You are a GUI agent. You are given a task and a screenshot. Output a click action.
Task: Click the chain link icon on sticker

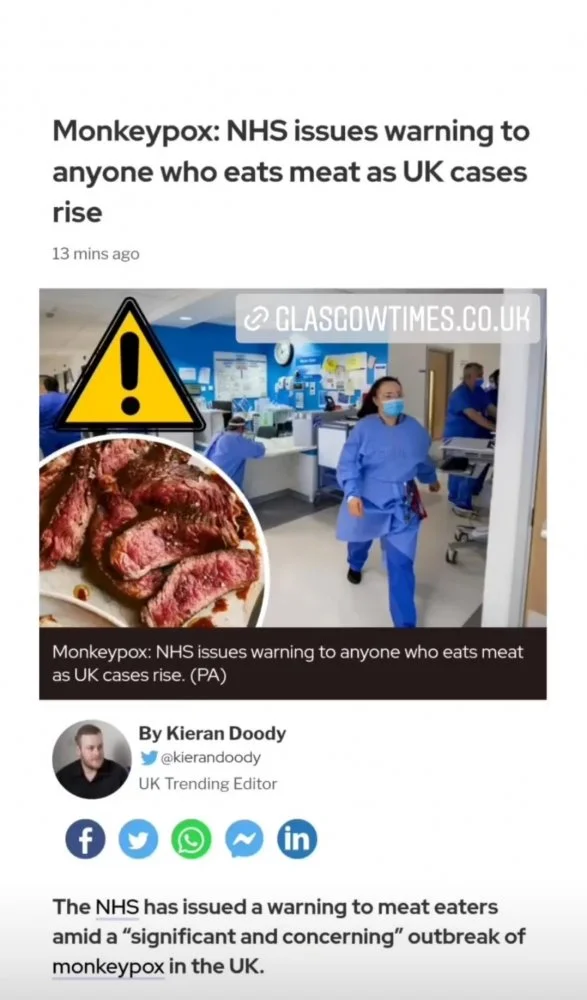[256, 318]
